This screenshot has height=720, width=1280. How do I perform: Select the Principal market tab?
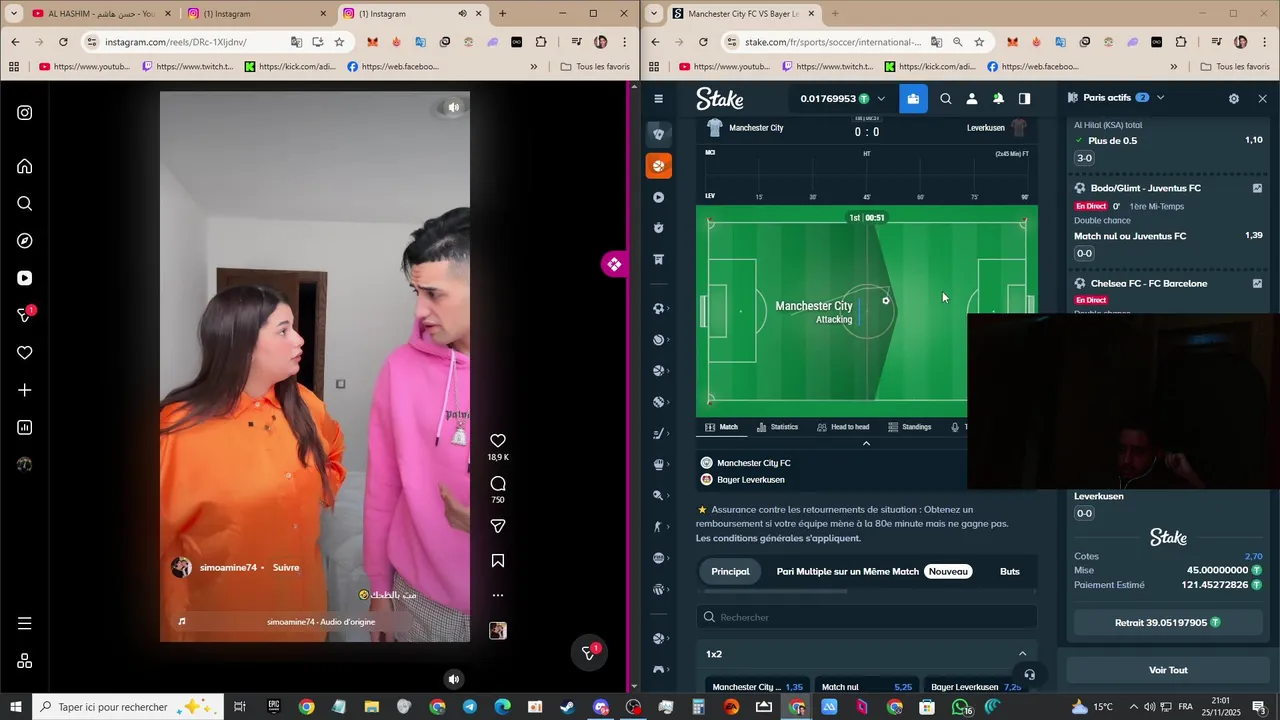point(730,572)
